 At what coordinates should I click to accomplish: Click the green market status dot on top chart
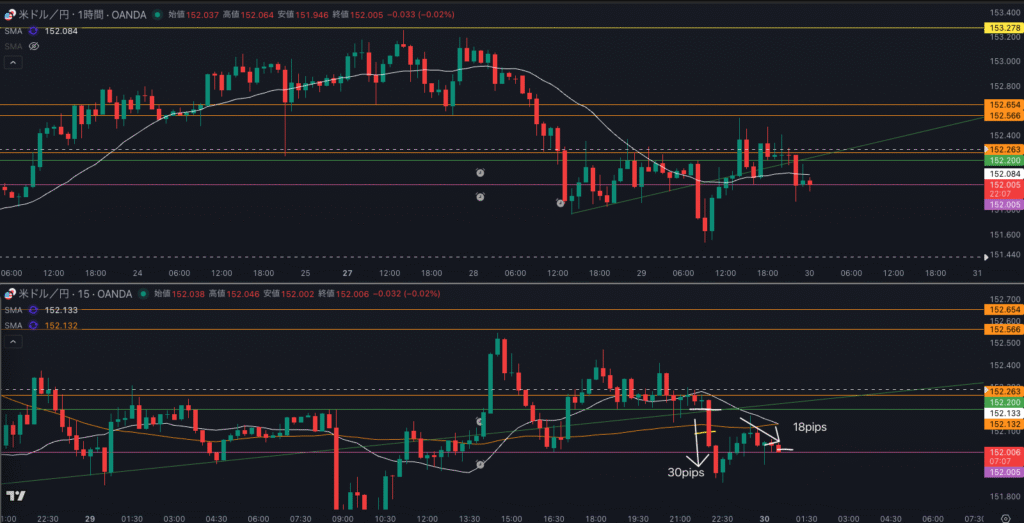tap(159, 14)
